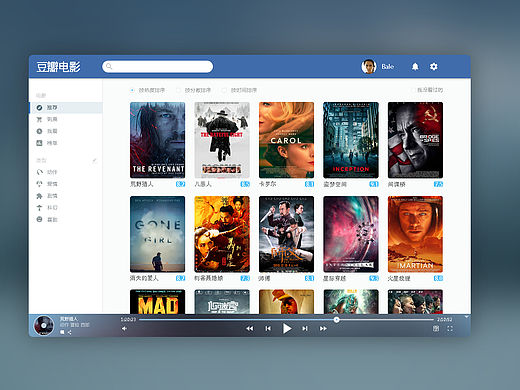520x390 pixels.
Task: Click the title text under Inception poster
Action: tap(335, 184)
